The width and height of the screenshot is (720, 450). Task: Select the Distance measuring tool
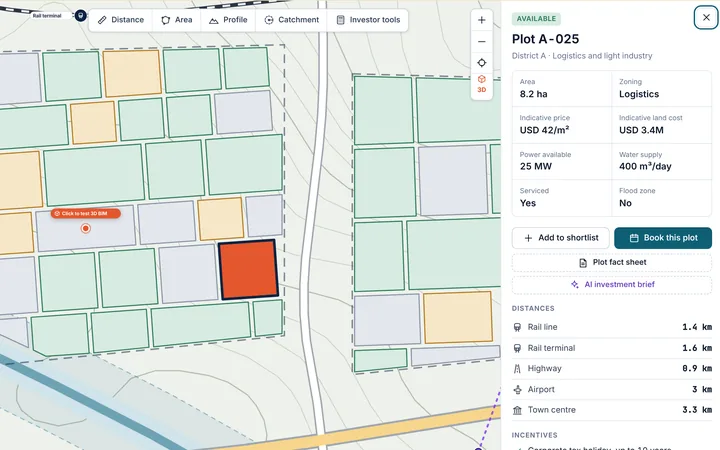pyautogui.click(x=121, y=20)
